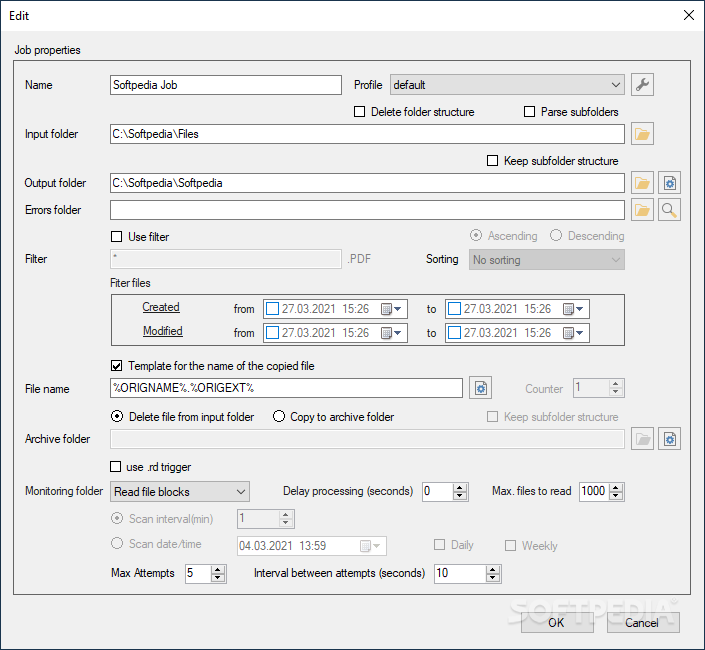Toggle the Use filter checkbox

click(x=116, y=236)
